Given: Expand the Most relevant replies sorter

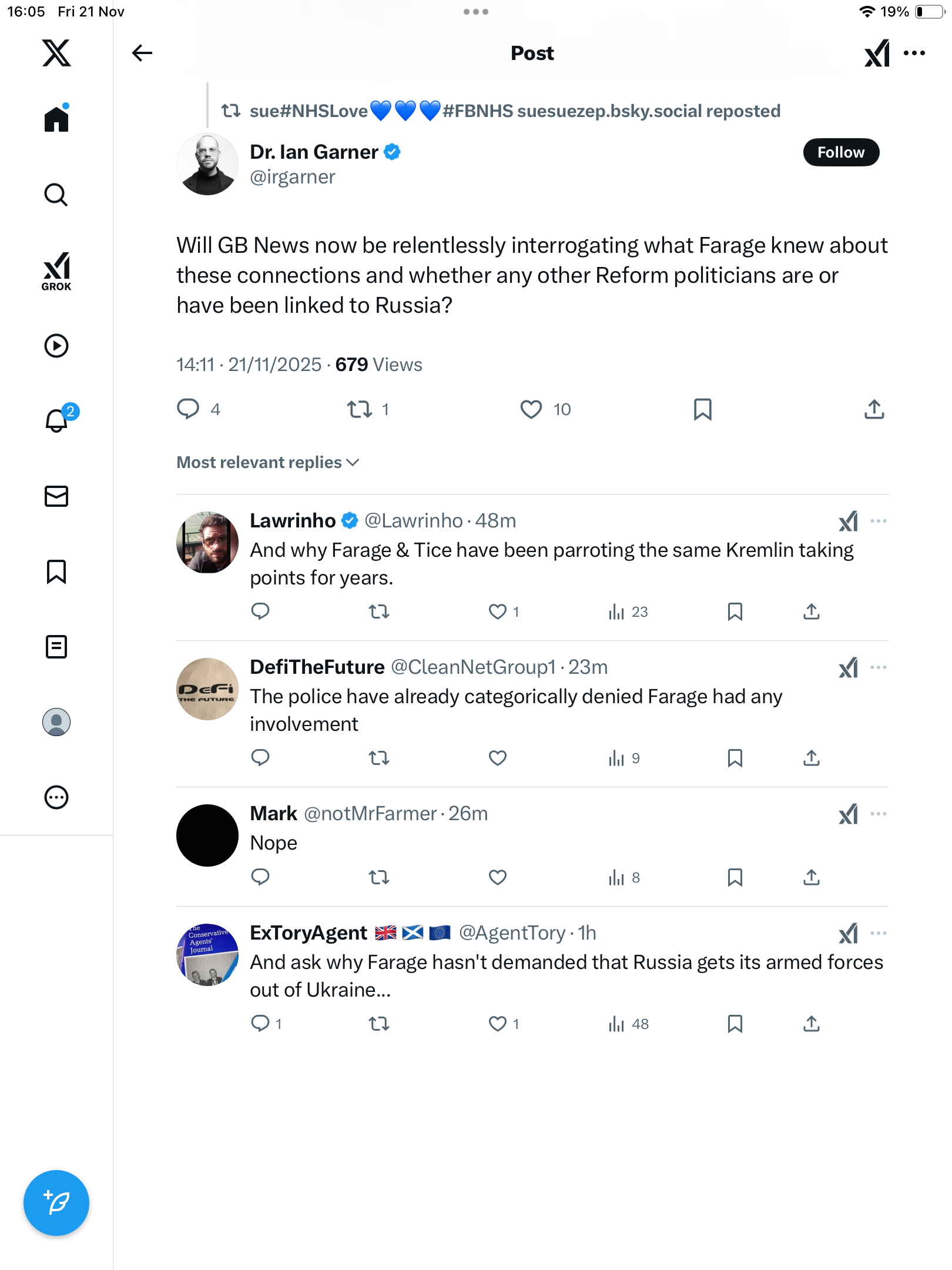Looking at the screenshot, I should pyautogui.click(x=268, y=463).
